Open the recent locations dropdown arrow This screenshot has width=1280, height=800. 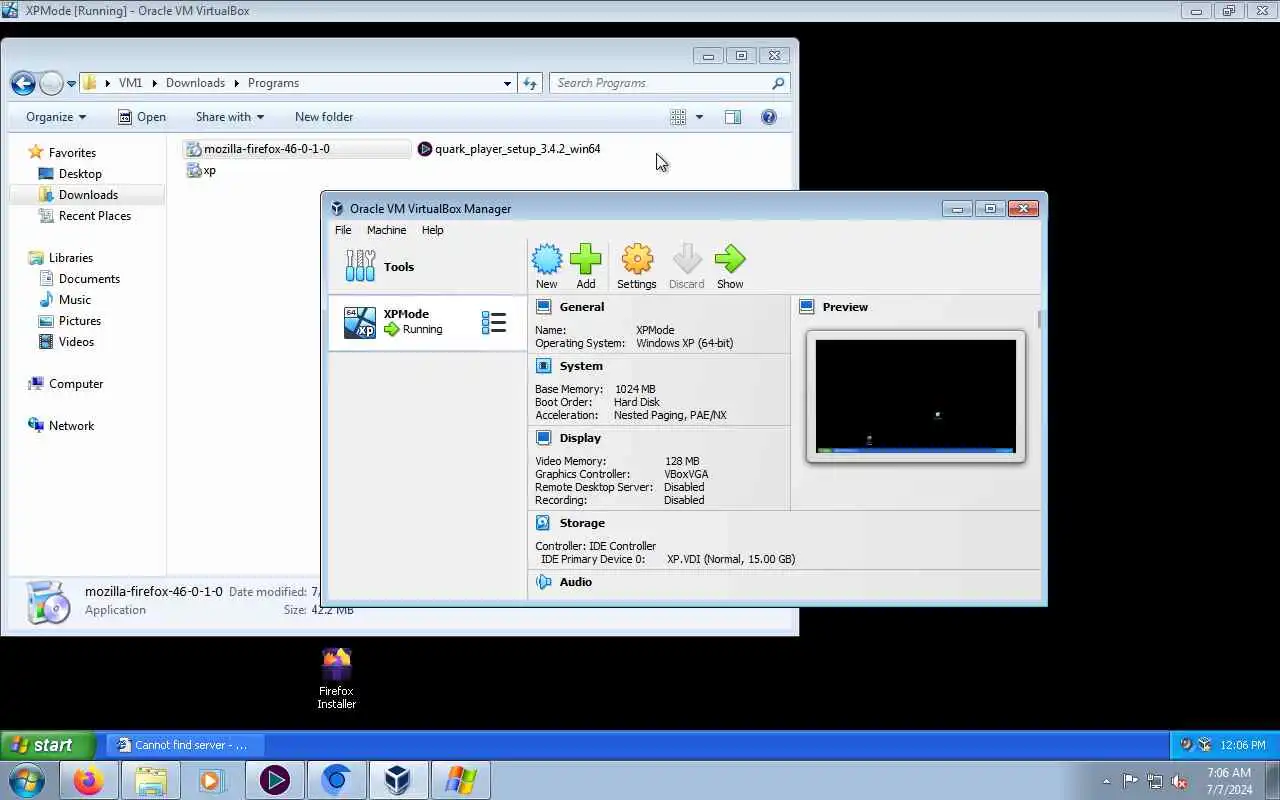[x=71, y=84]
